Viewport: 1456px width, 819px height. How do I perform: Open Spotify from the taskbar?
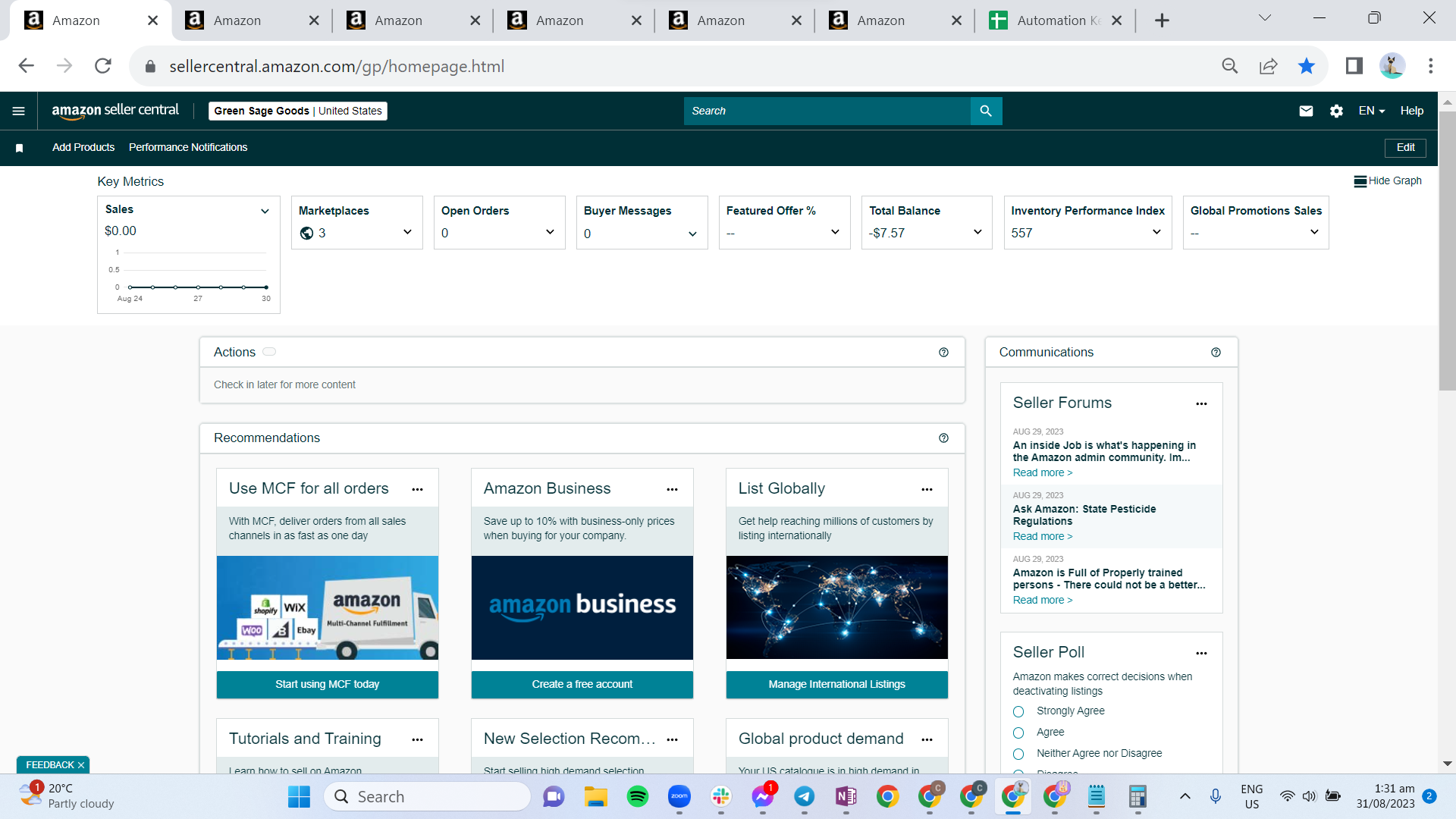pos(638,796)
